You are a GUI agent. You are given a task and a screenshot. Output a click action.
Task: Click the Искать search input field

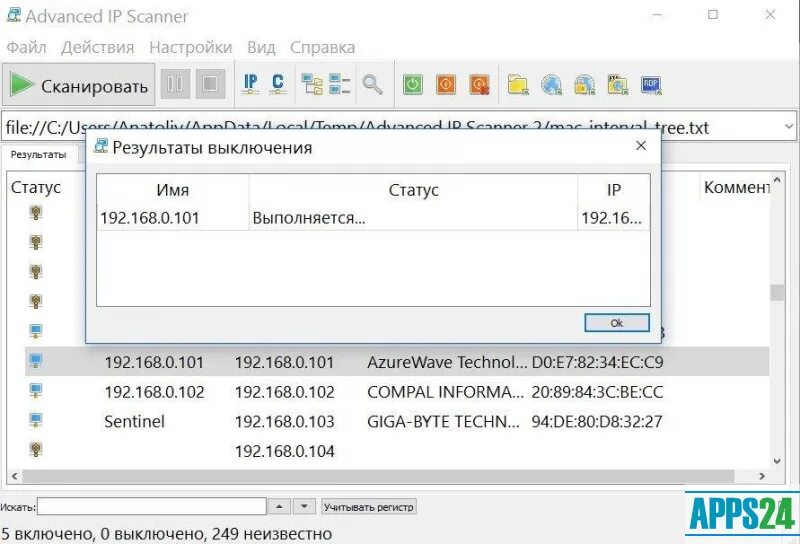[152, 507]
